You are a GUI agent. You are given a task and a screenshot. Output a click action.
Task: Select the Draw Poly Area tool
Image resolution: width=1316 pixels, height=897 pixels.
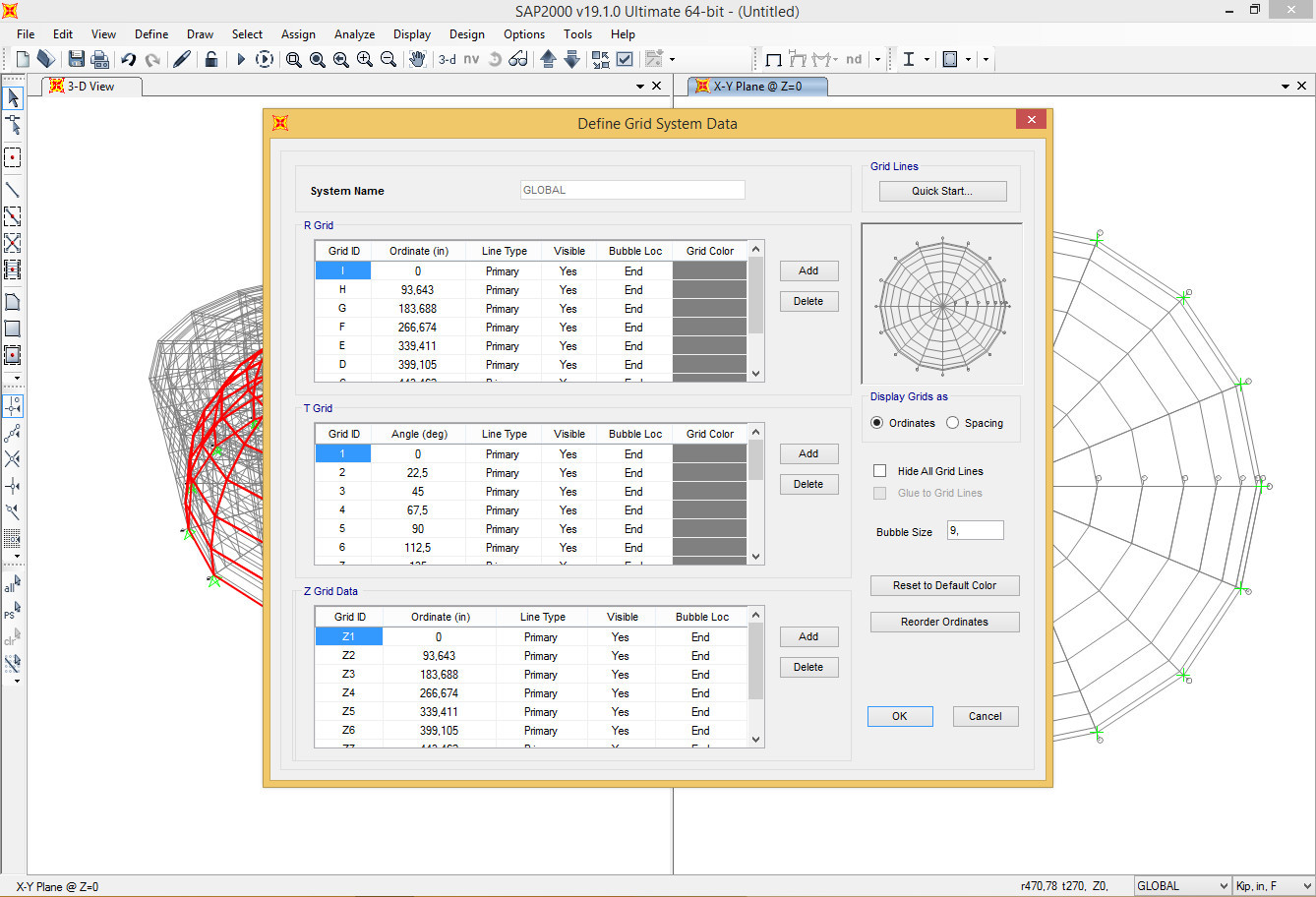[x=13, y=302]
